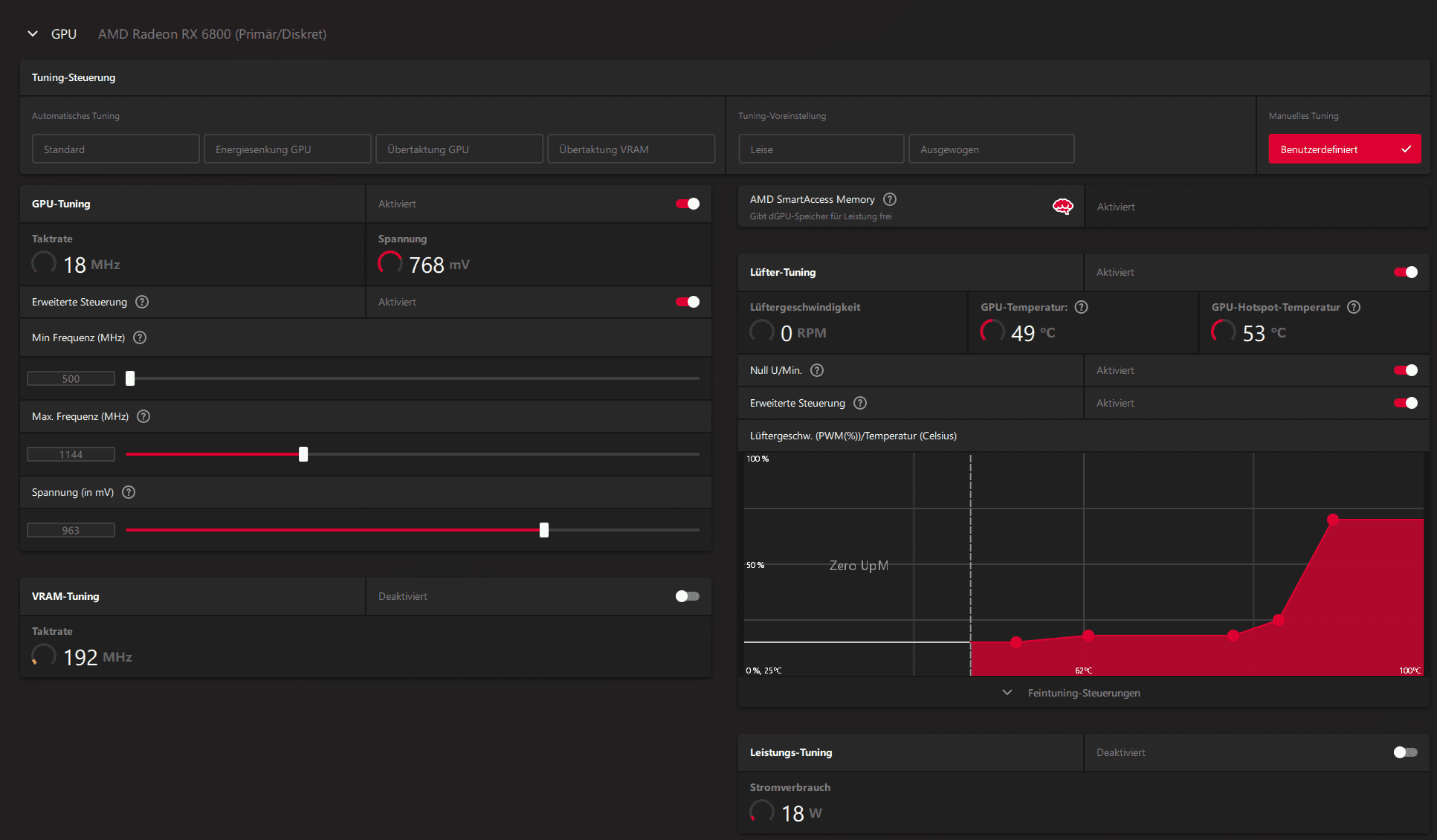Choose Übertaktung GPU preset
The image size is (1437, 840).
pyautogui.click(x=459, y=149)
